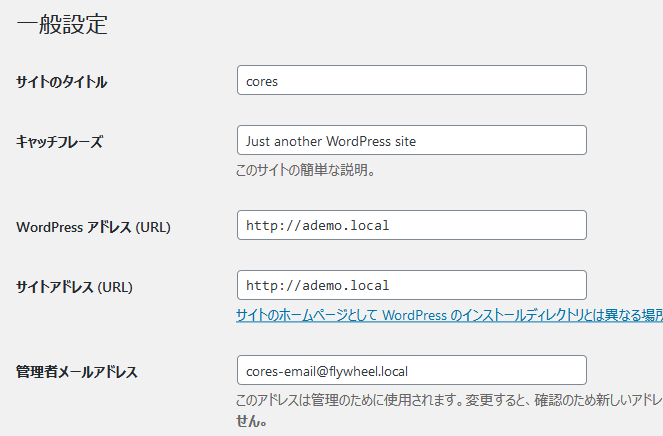Click the サイトのタイトル label
663x436 pixels.
(x=62, y=82)
